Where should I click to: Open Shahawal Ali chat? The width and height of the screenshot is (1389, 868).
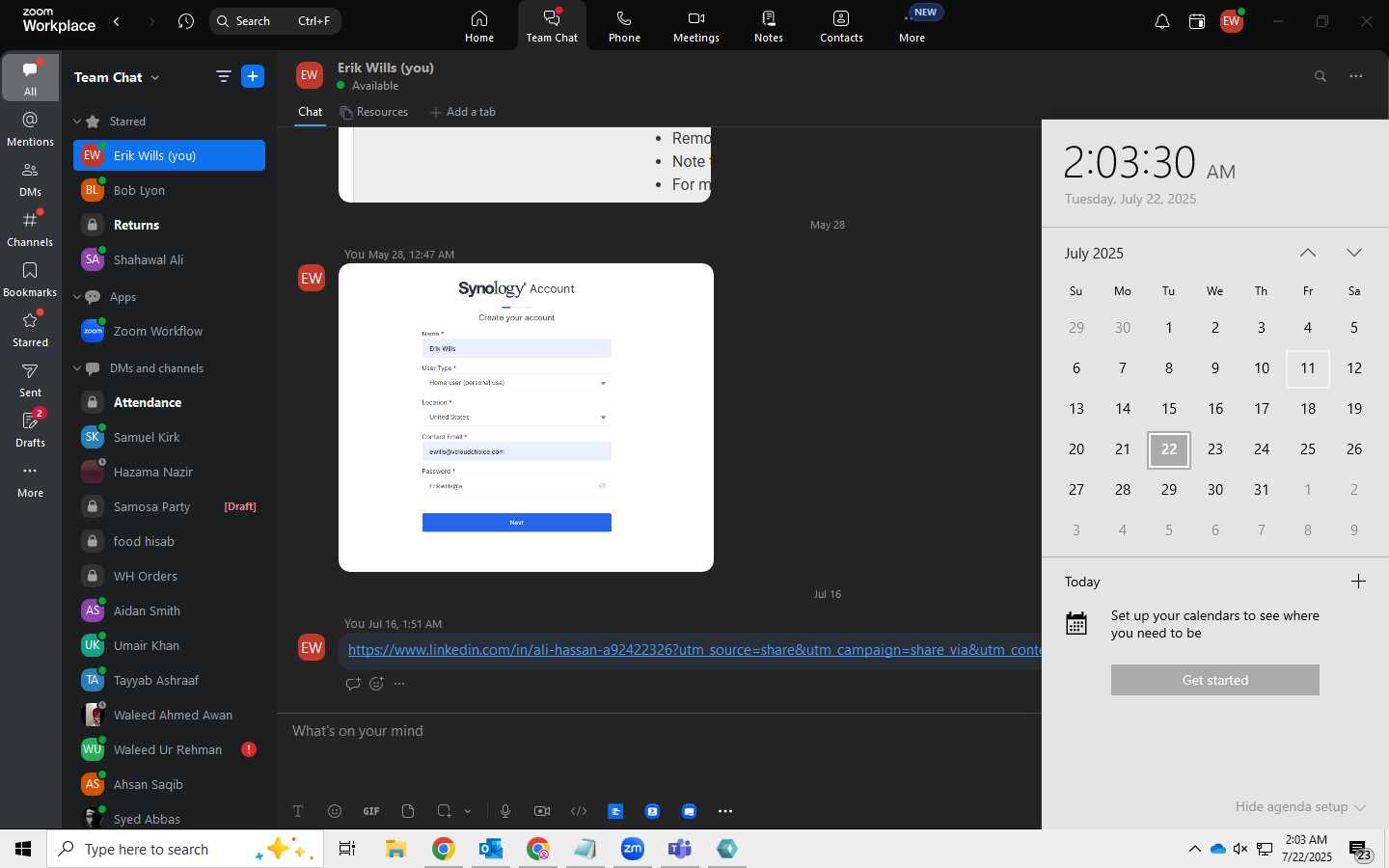(170, 259)
